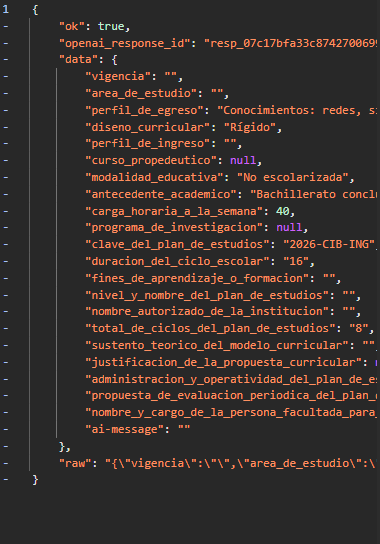Click the "raw" key
Screen dimensions: 380x544
[75, 464]
